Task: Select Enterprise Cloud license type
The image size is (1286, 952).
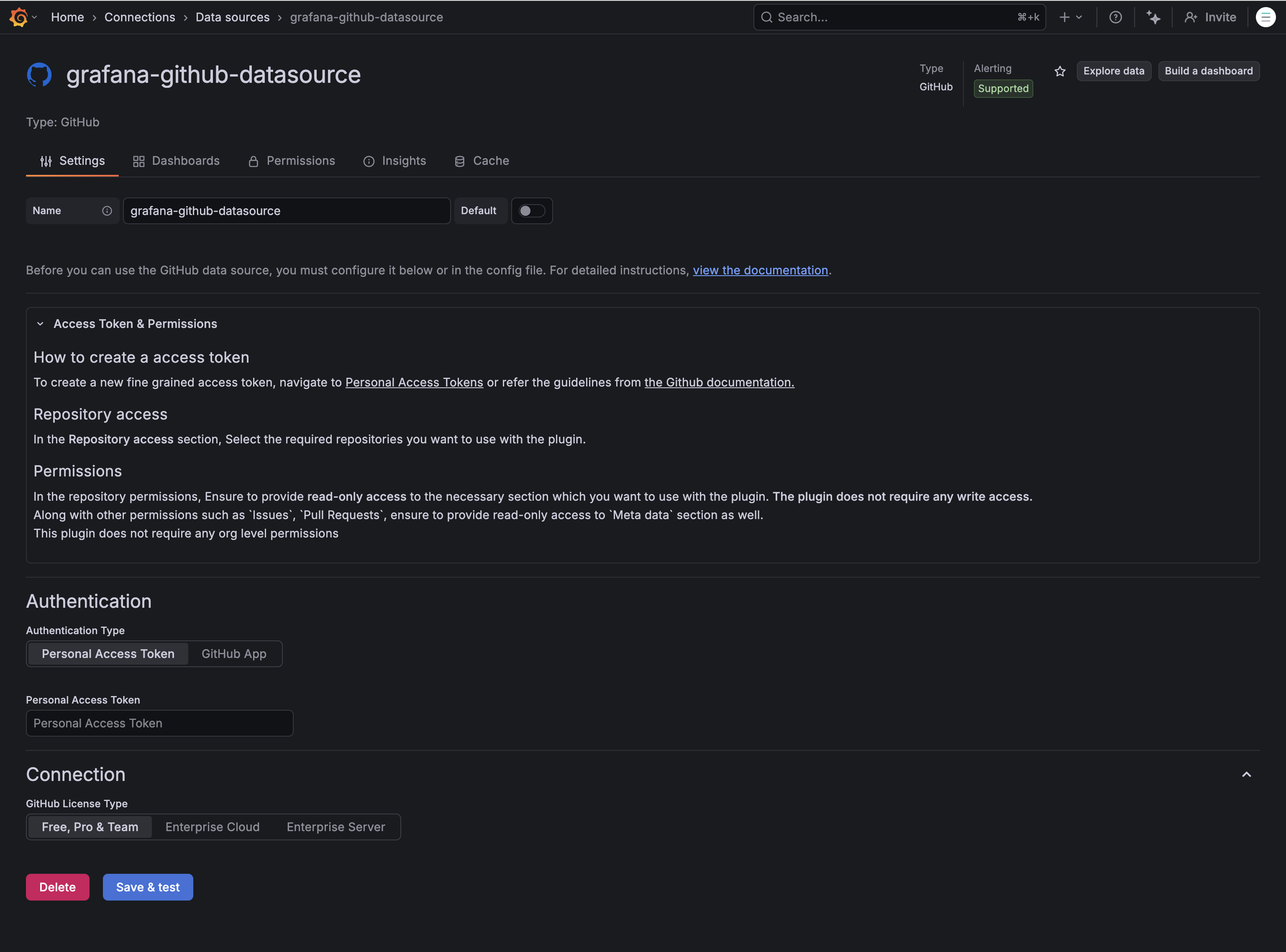Action: click(212, 827)
